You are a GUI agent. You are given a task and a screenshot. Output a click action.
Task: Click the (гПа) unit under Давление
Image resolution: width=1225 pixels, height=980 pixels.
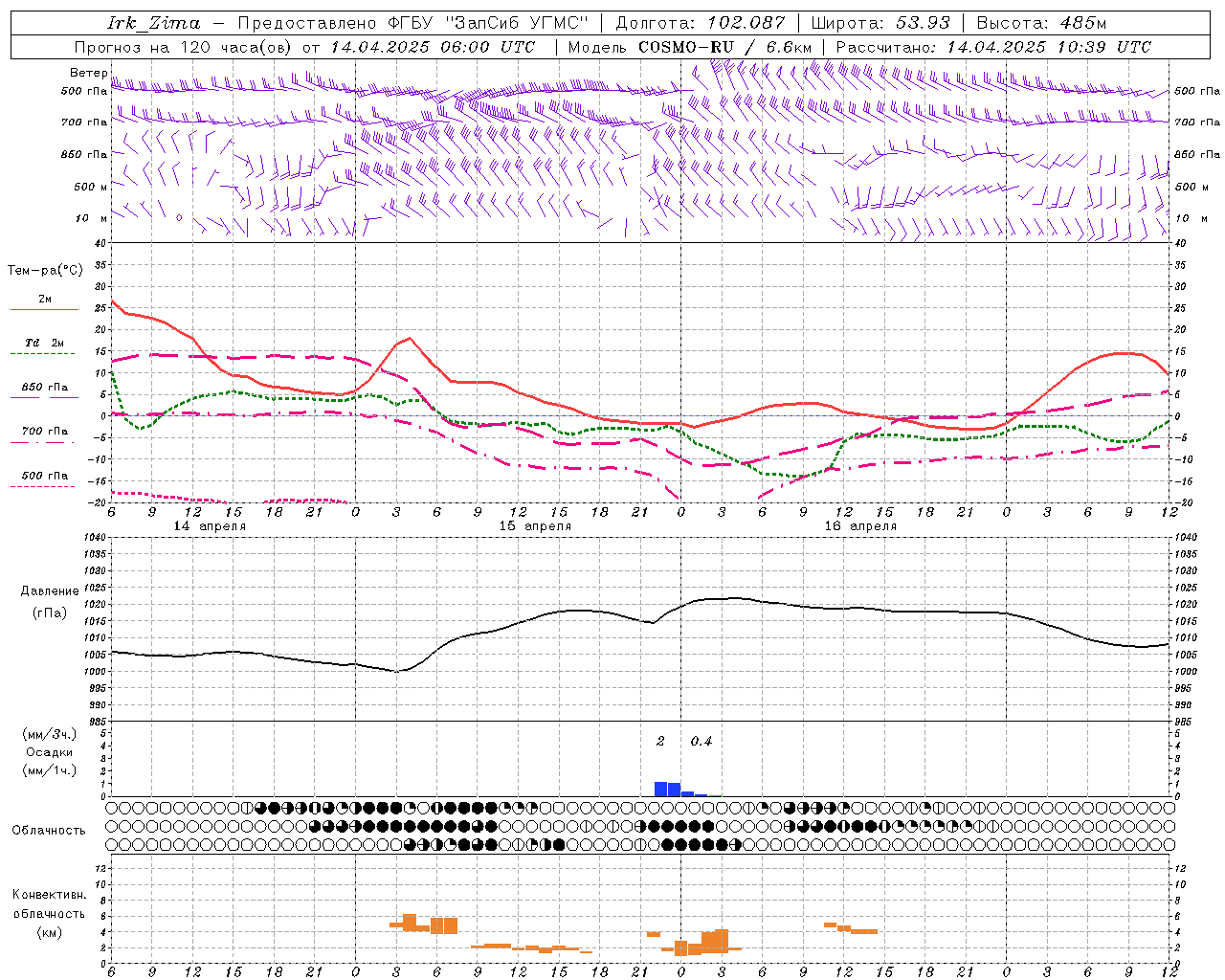point(50,613)
